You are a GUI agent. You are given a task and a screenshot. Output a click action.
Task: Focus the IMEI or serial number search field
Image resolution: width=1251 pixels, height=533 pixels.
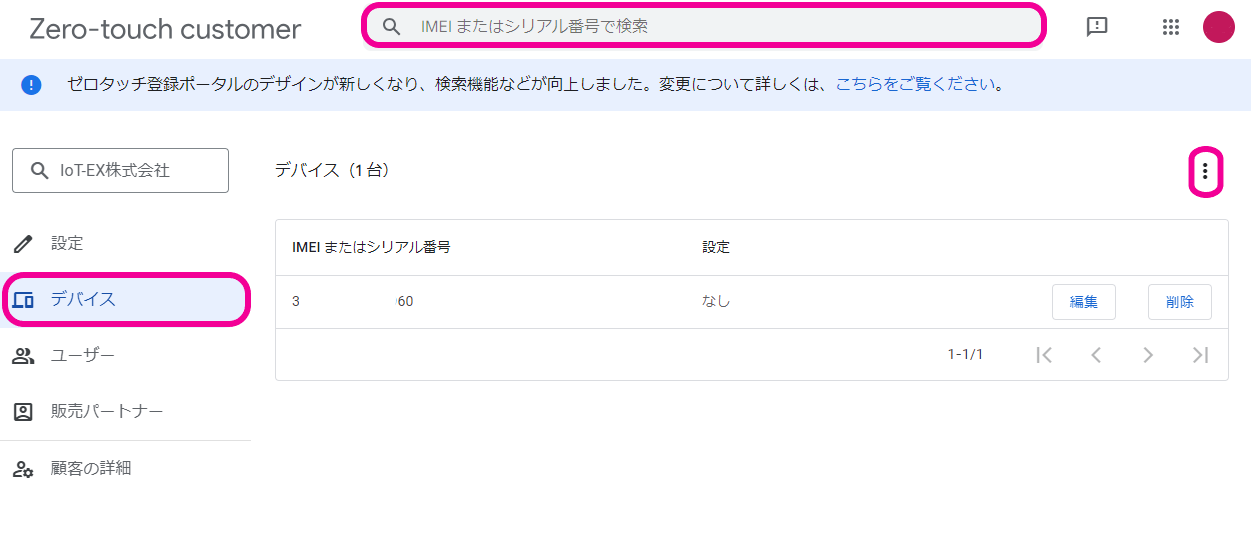(x=720, y=26)
